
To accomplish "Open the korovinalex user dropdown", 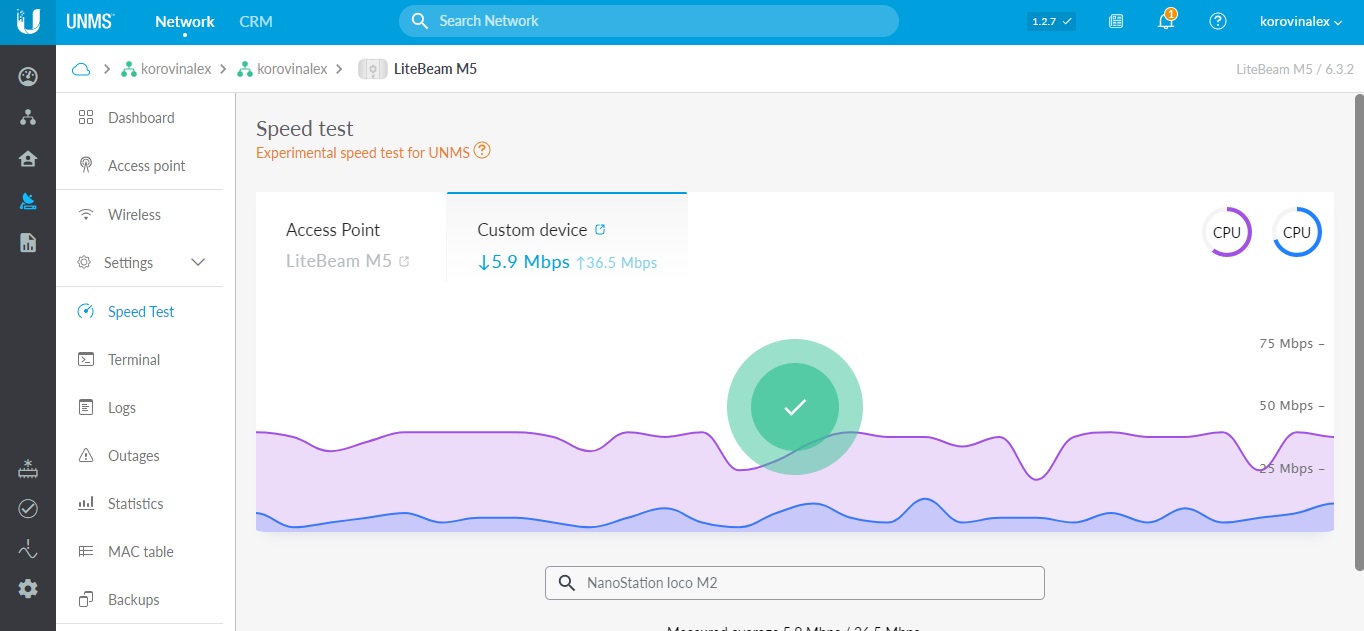I will tap(1301, 21).
